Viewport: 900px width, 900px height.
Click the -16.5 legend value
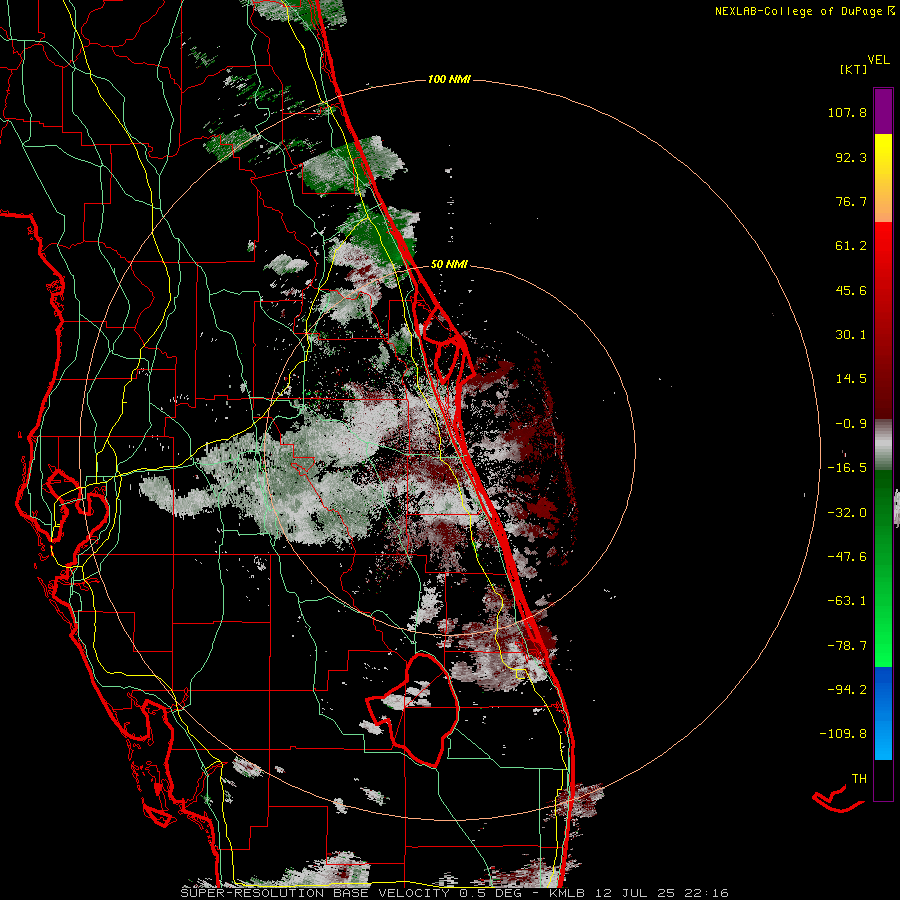tap(847, 468)
